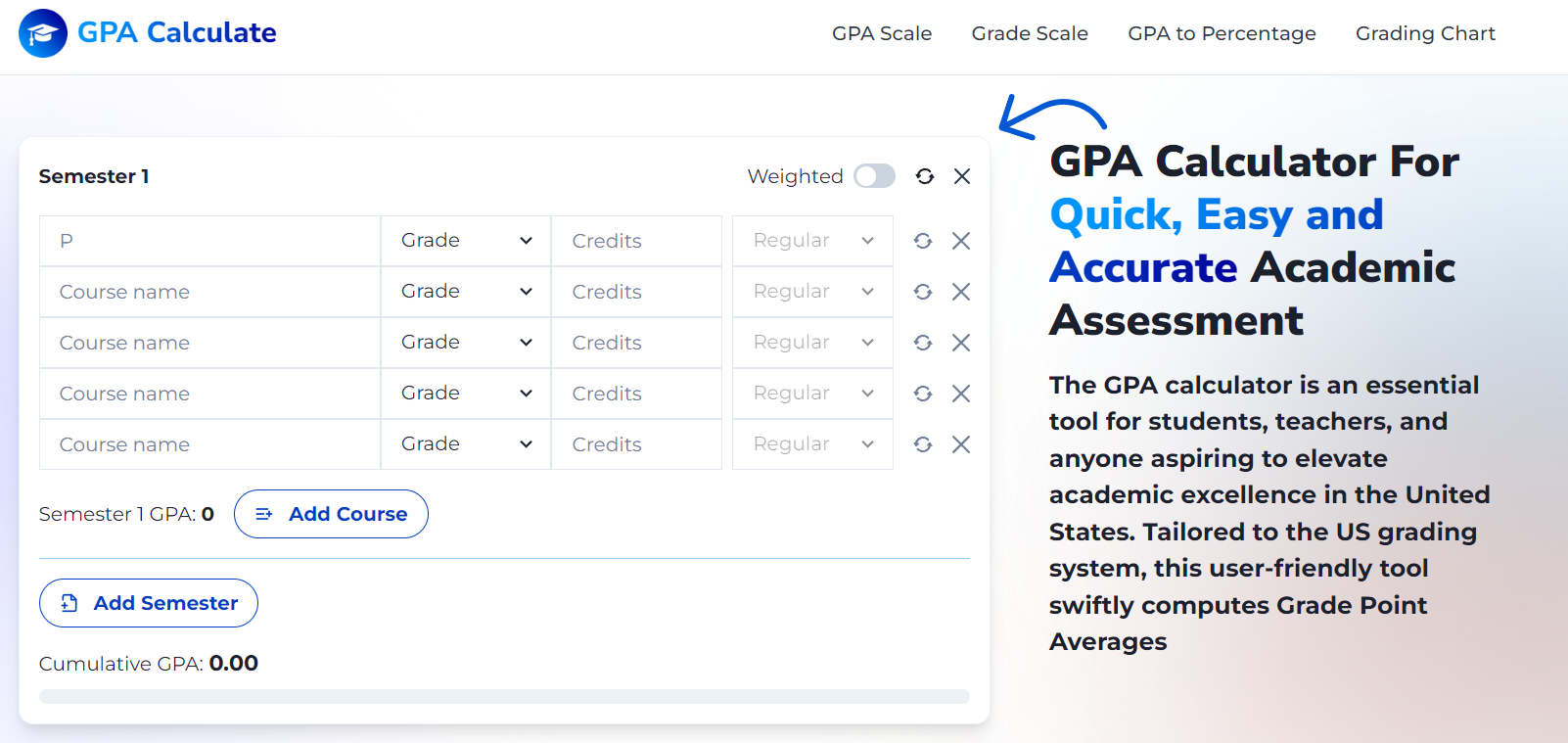The image size is (1568, 743).
Task: Click the Add Course plus icon
Action: [x=264, y=513]
